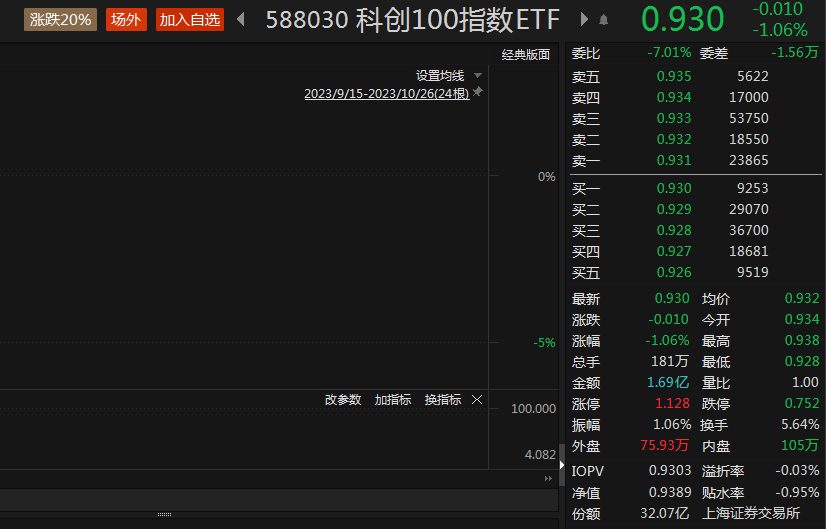Image resolution: width=826 pixels, height=529 pixels.
Task: Select 买二 price 0.929
Action: point(674,210)
